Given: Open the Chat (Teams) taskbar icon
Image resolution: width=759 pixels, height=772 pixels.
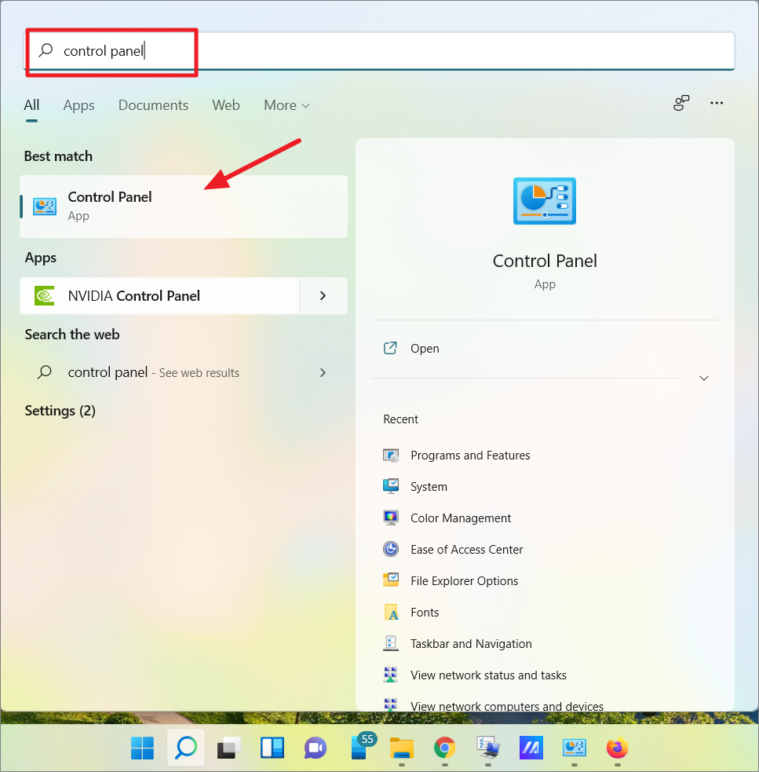Looking at the screenshot, I should point(315,748).
